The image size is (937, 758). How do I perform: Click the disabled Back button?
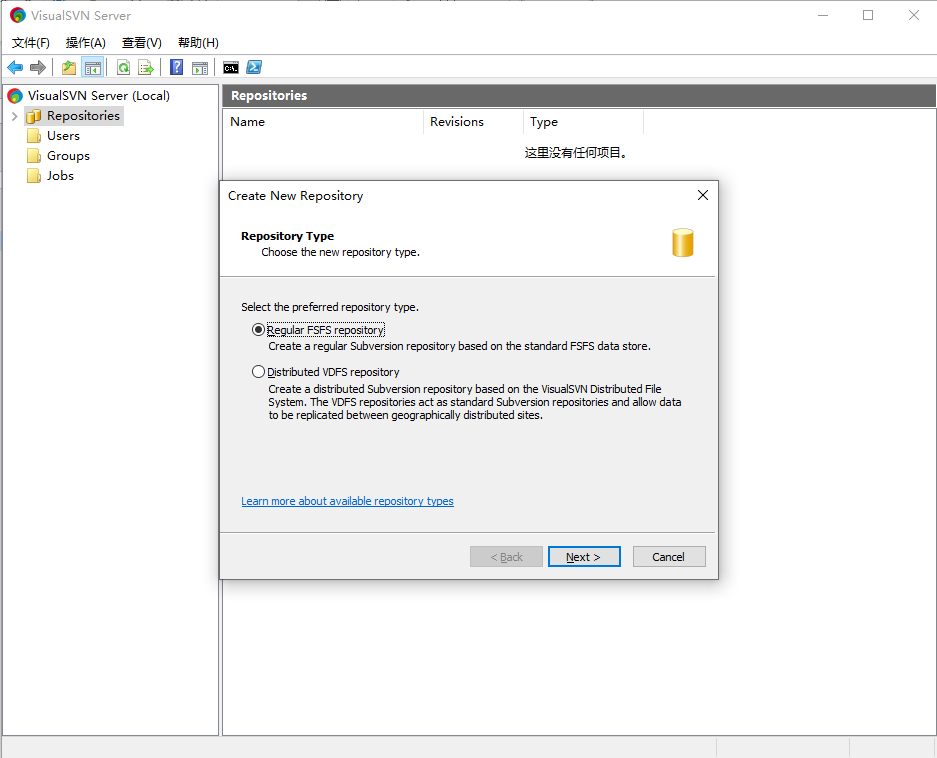coord(506,557)
